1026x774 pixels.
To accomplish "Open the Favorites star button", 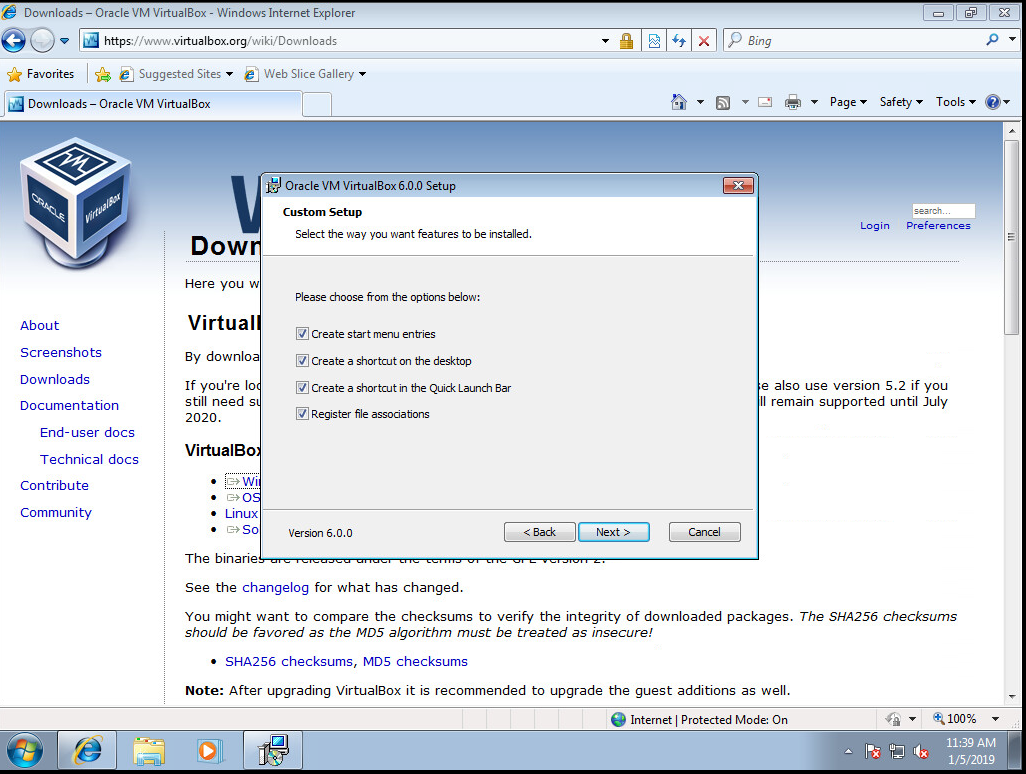I will click(41, 74).
